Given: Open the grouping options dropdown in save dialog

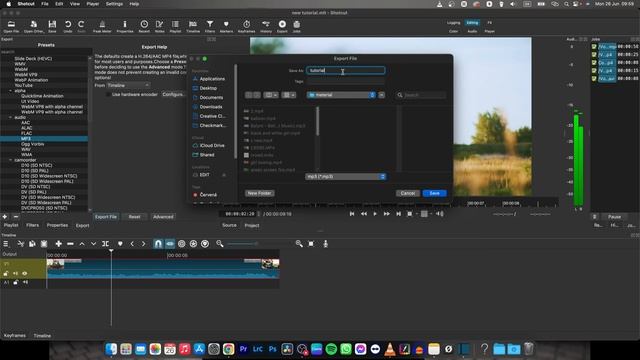Looking at the screenshot, I should tap(289, 95).
